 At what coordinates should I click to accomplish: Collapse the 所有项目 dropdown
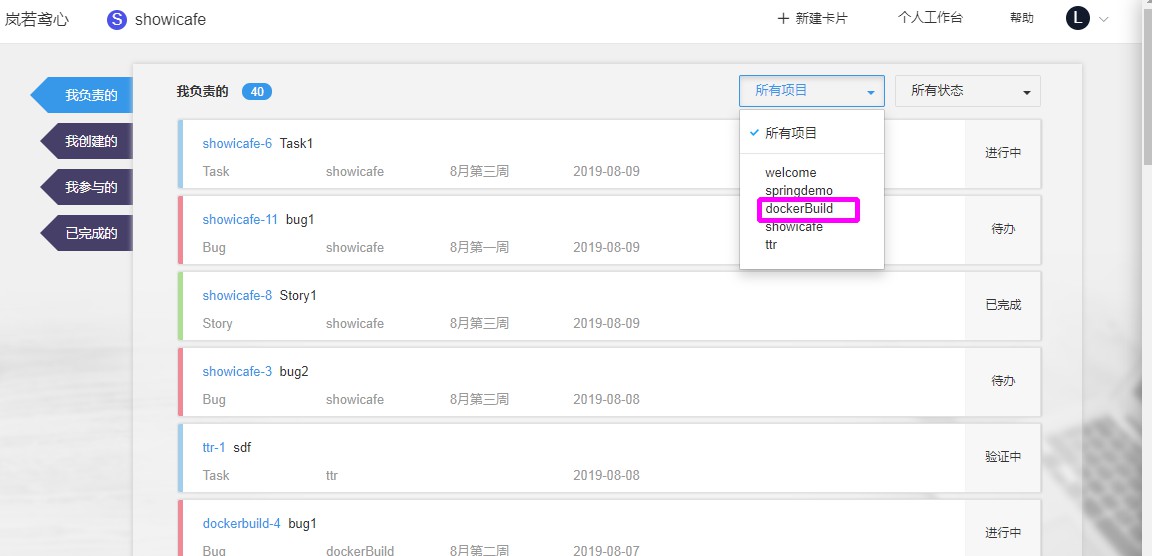pos(812,91)
